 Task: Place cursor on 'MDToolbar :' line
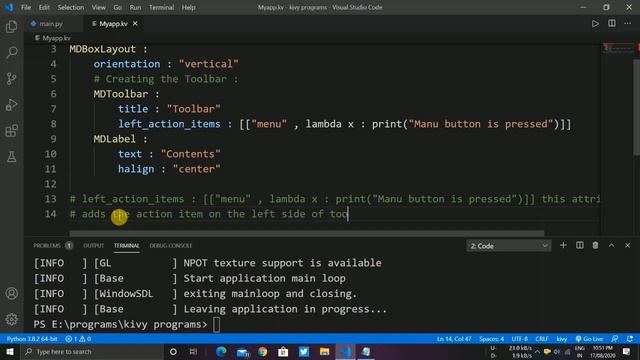pos(126,94)
